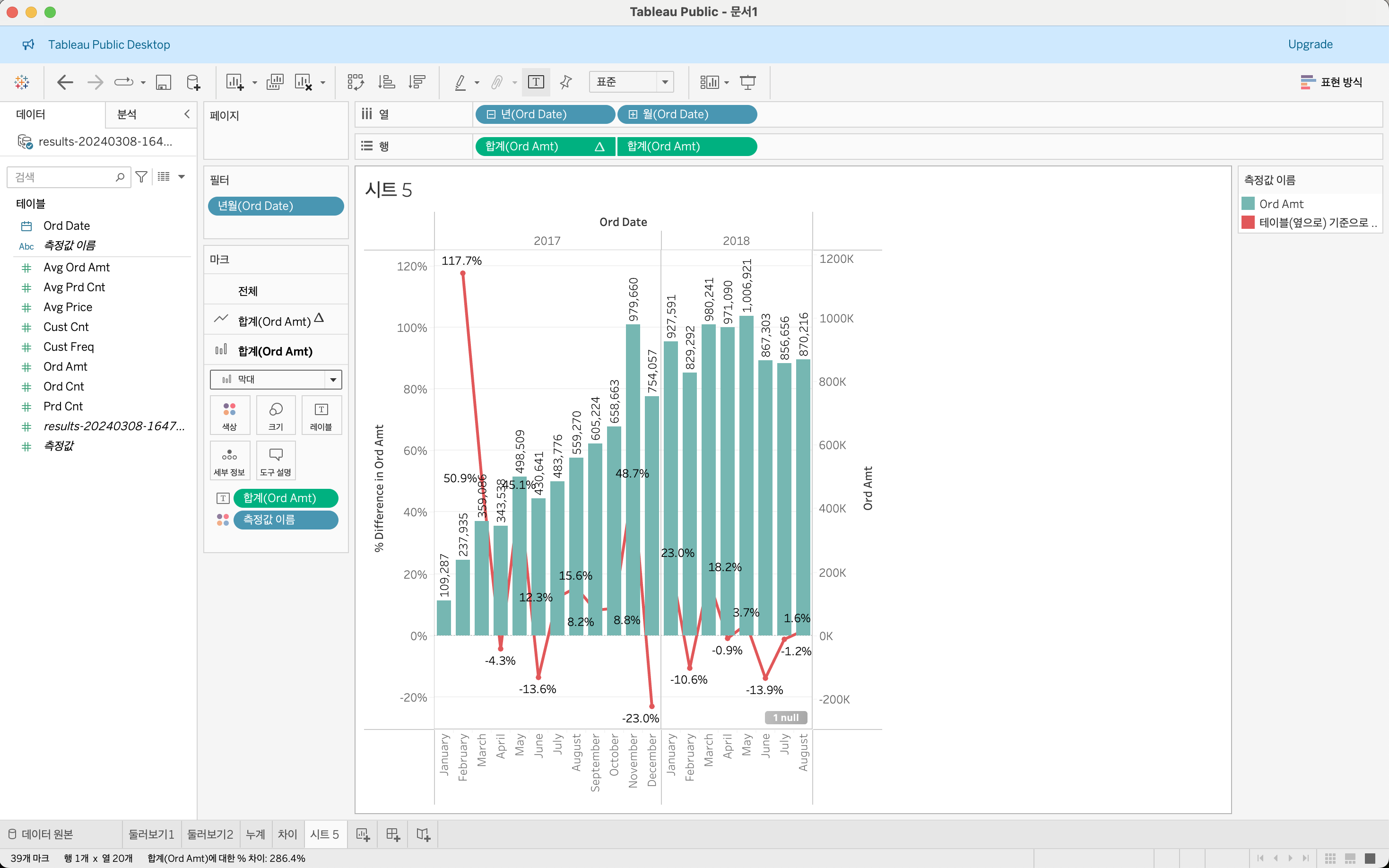Click the Ord Amt teal legend swatch

(1248, 204)
